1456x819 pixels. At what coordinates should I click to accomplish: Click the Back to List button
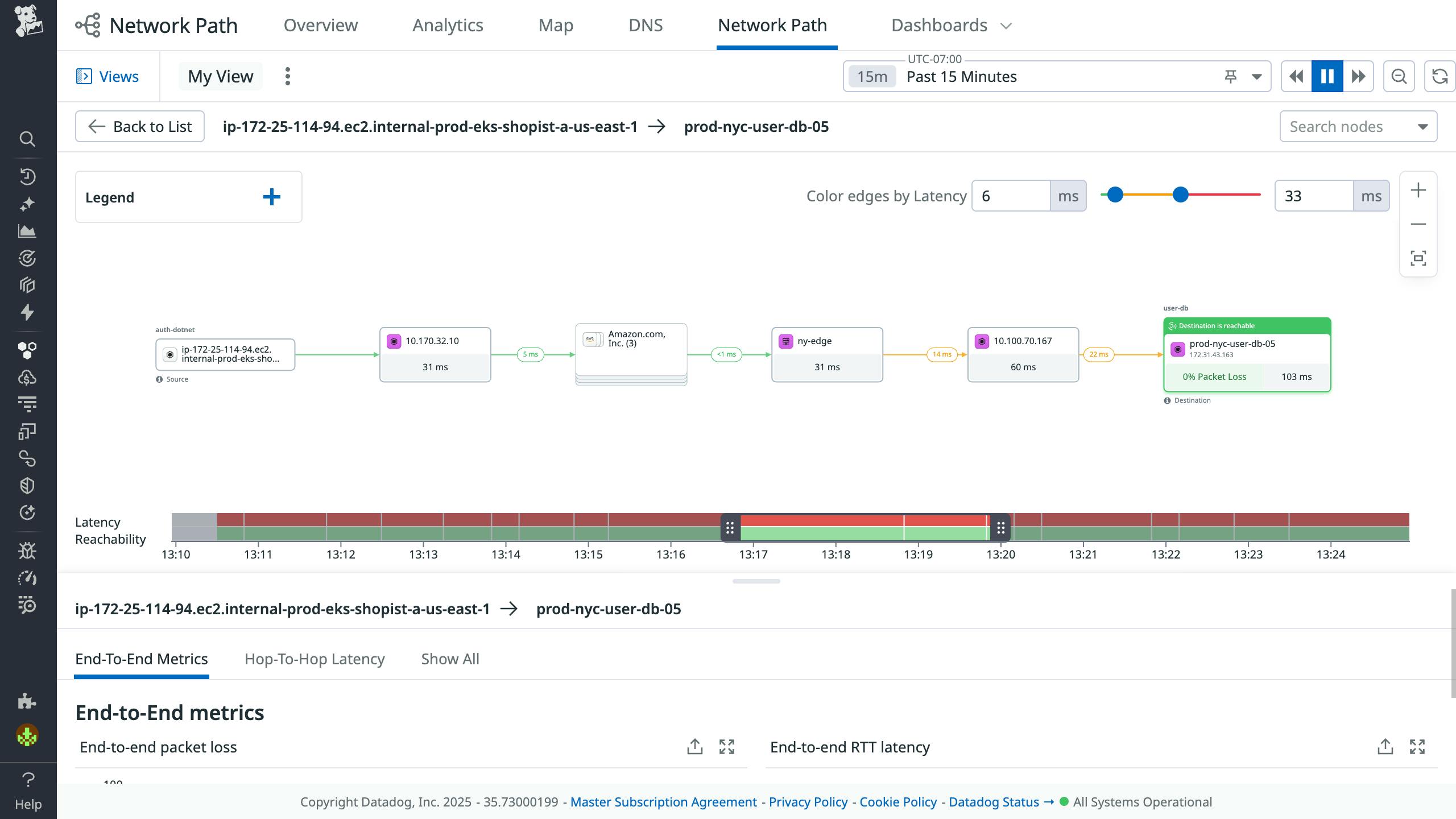tap(139, 126)
